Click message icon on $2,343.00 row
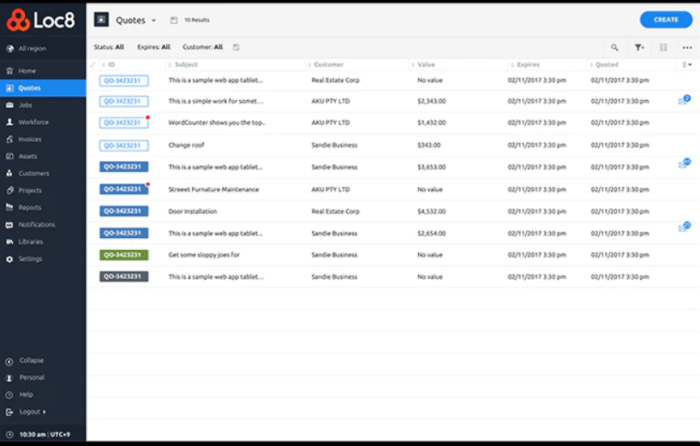 click(x=684, y=100)
